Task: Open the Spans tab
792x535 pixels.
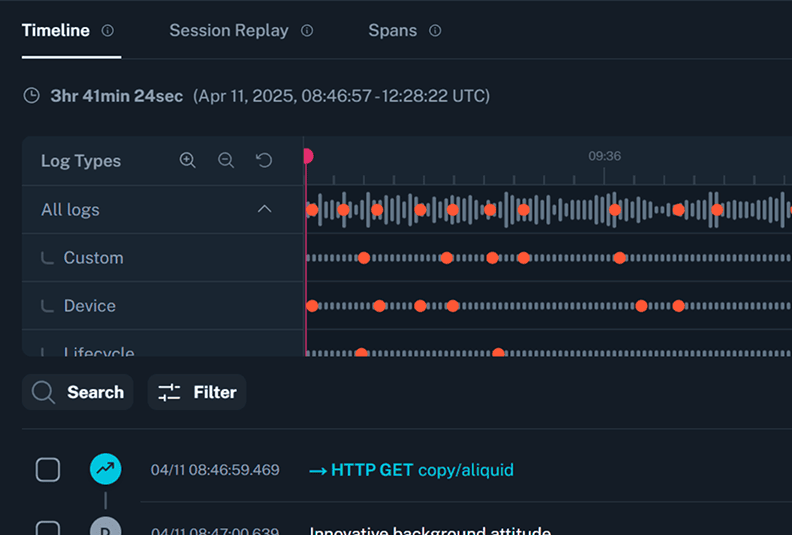Action: click(x=392, y=31)
